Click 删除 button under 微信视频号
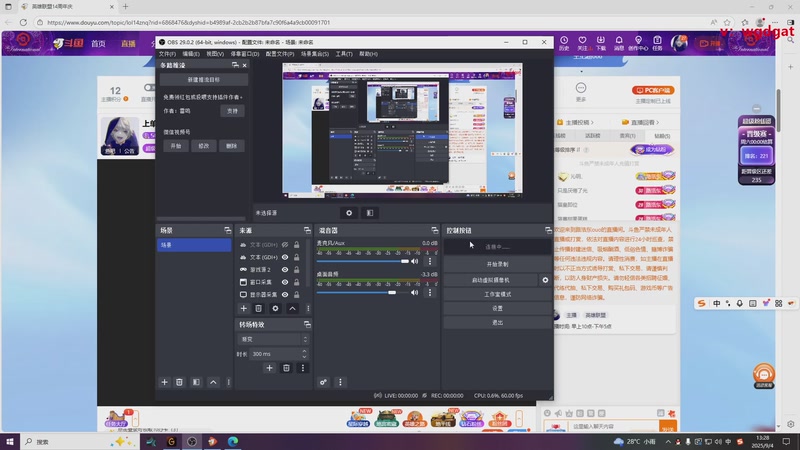 coord(232,146)
